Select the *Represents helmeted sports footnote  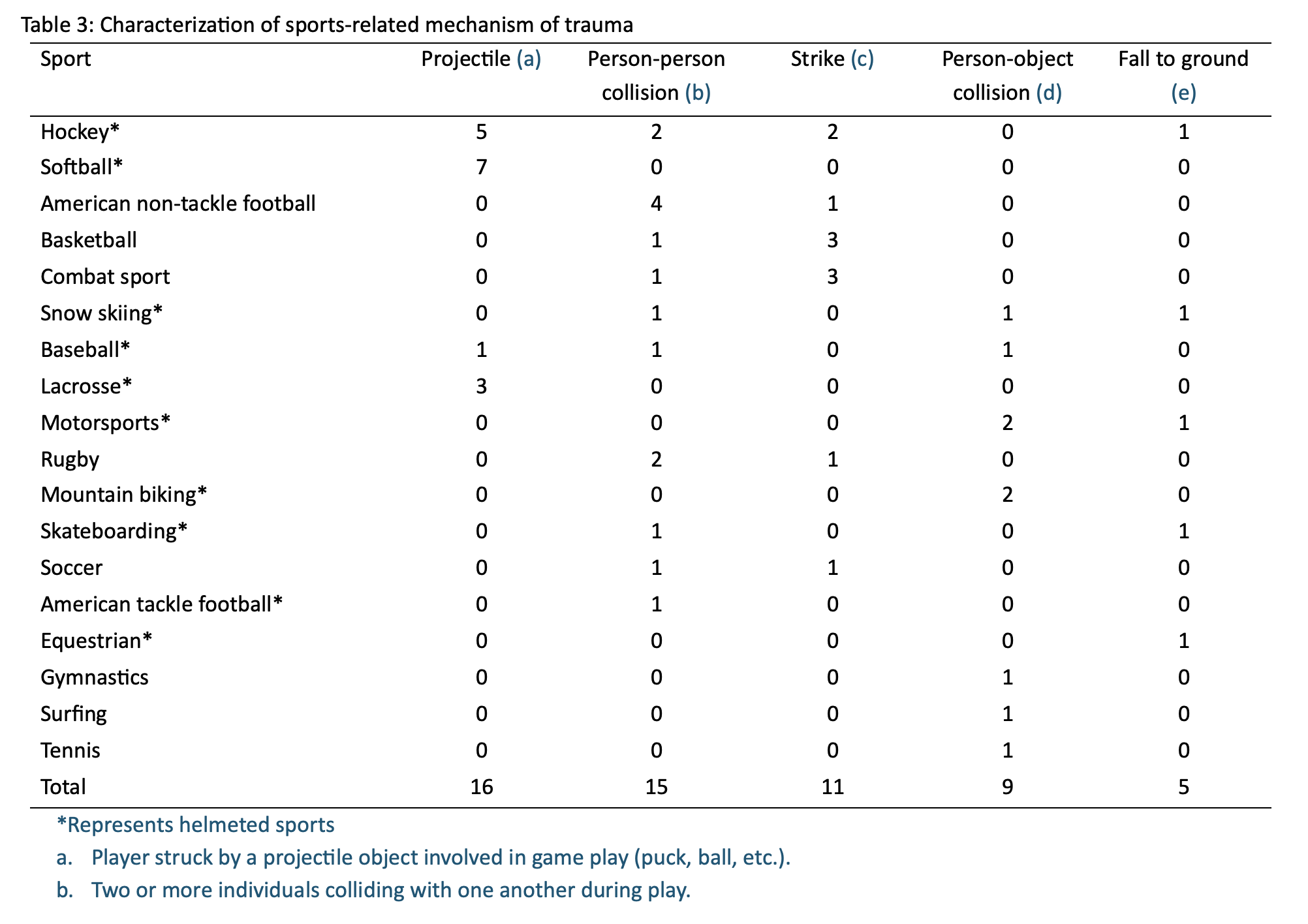196,825
